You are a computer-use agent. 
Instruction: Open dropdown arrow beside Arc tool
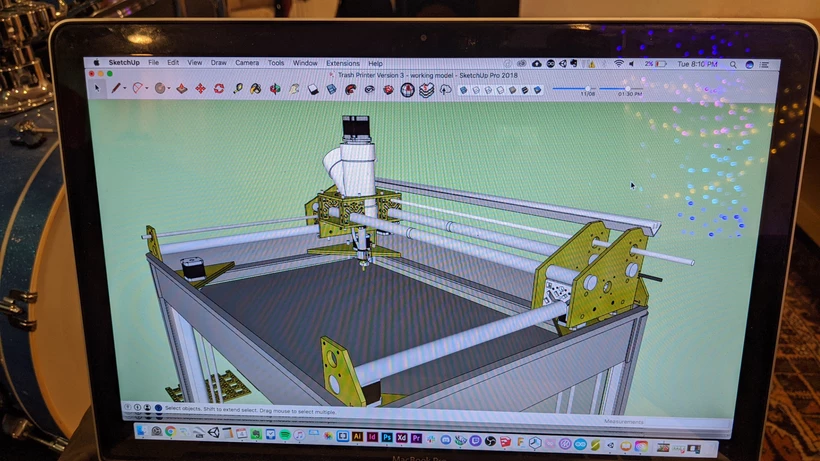pyautogui.click(x=146, y=88)
